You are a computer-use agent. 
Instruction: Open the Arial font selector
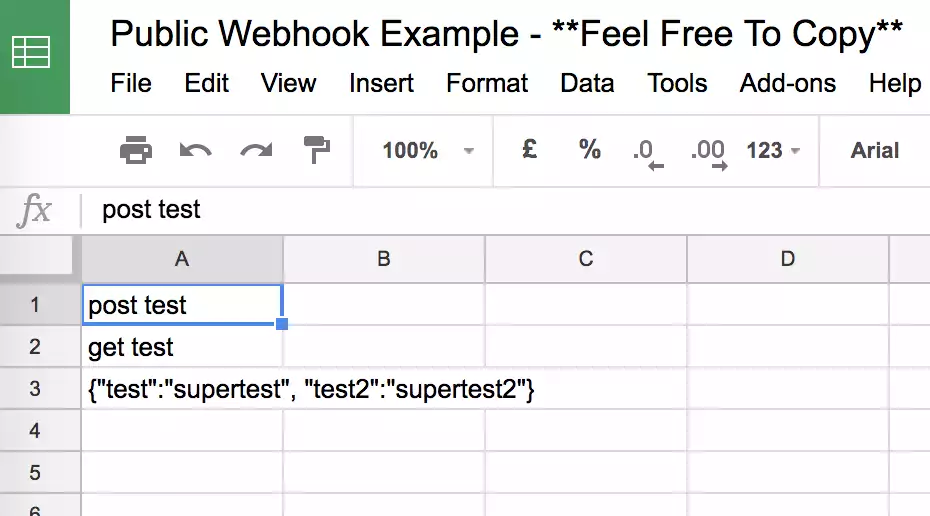coord(875,151)
